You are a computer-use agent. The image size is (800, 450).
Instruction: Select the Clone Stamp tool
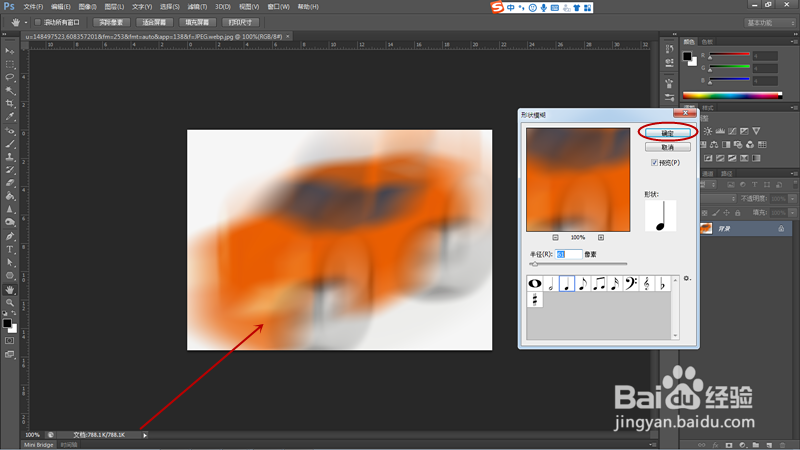[x=10, y=157]
